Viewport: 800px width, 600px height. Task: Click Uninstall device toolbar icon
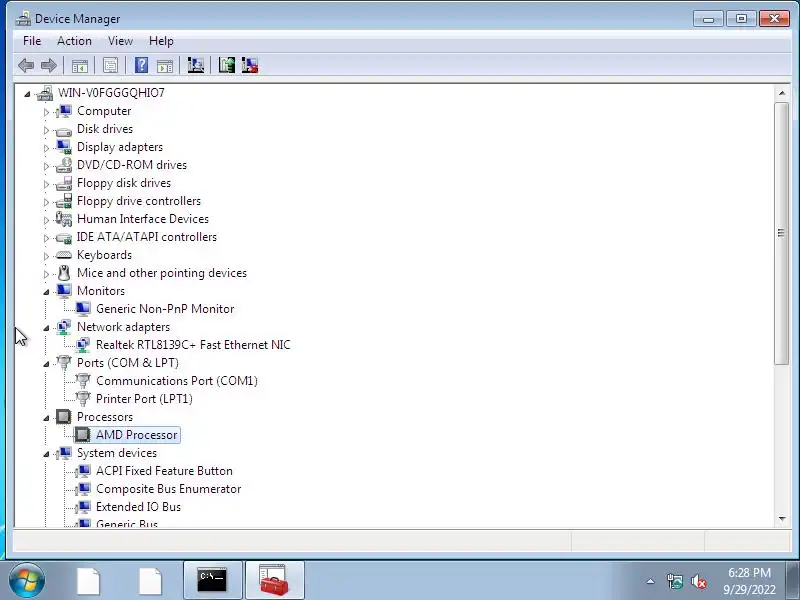click(x=249, y=65)
